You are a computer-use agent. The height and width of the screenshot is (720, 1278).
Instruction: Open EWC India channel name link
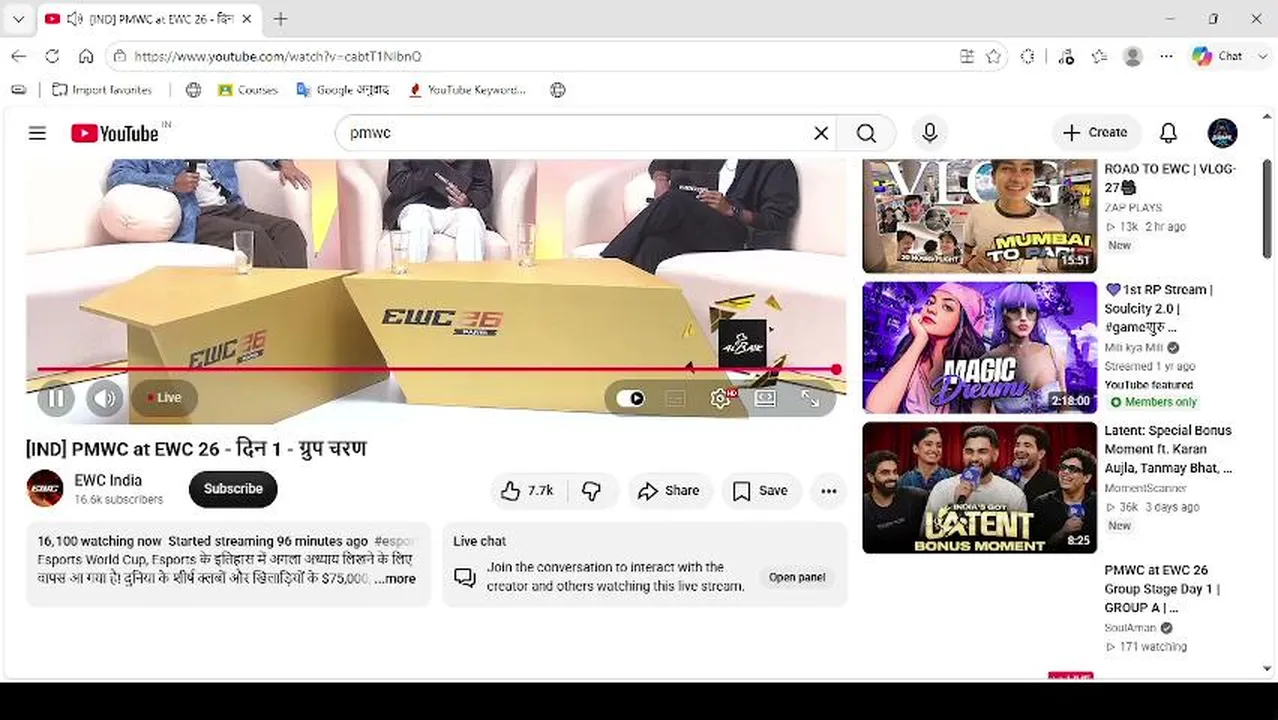108,480
